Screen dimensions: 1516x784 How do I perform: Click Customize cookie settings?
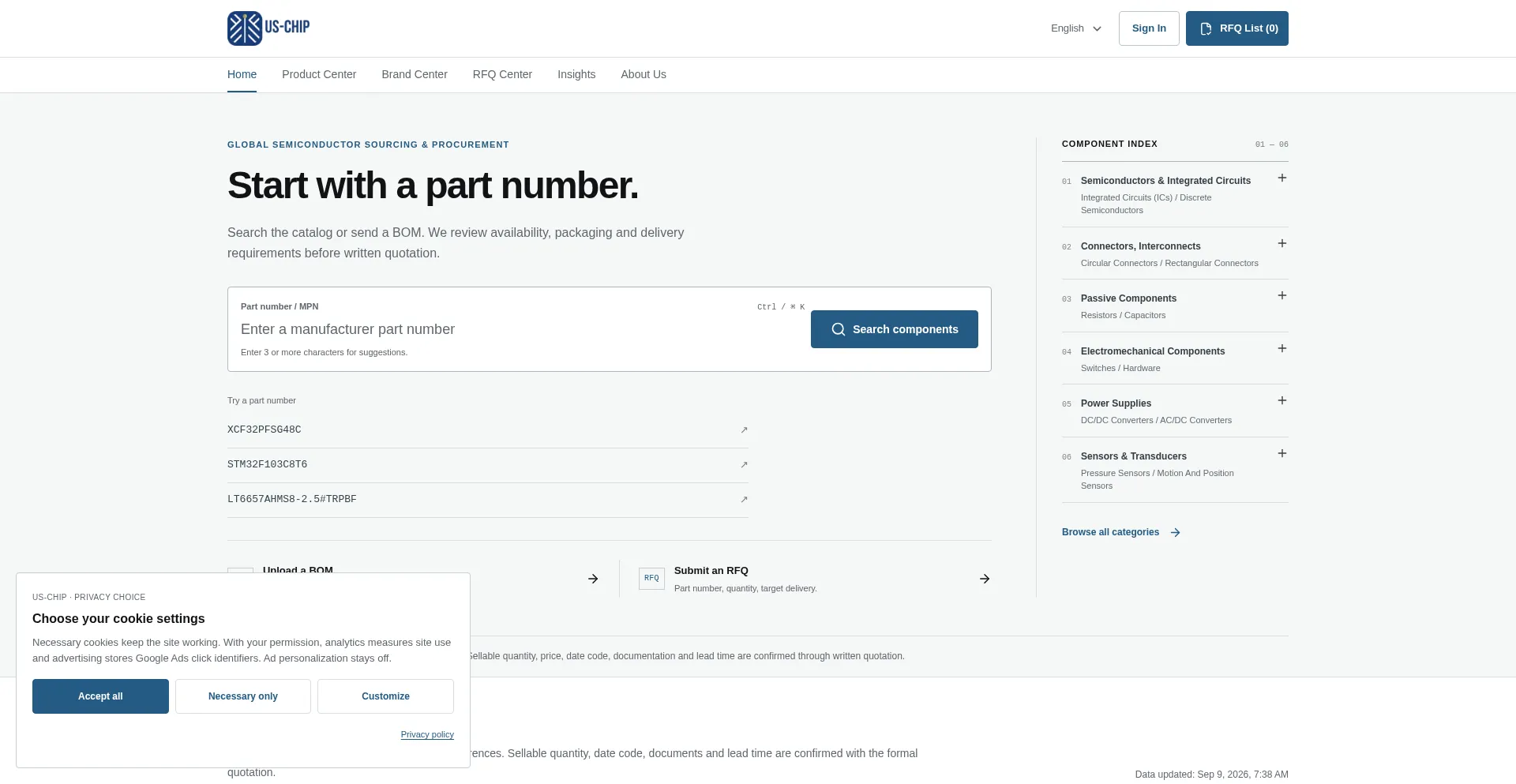[385, 696]
